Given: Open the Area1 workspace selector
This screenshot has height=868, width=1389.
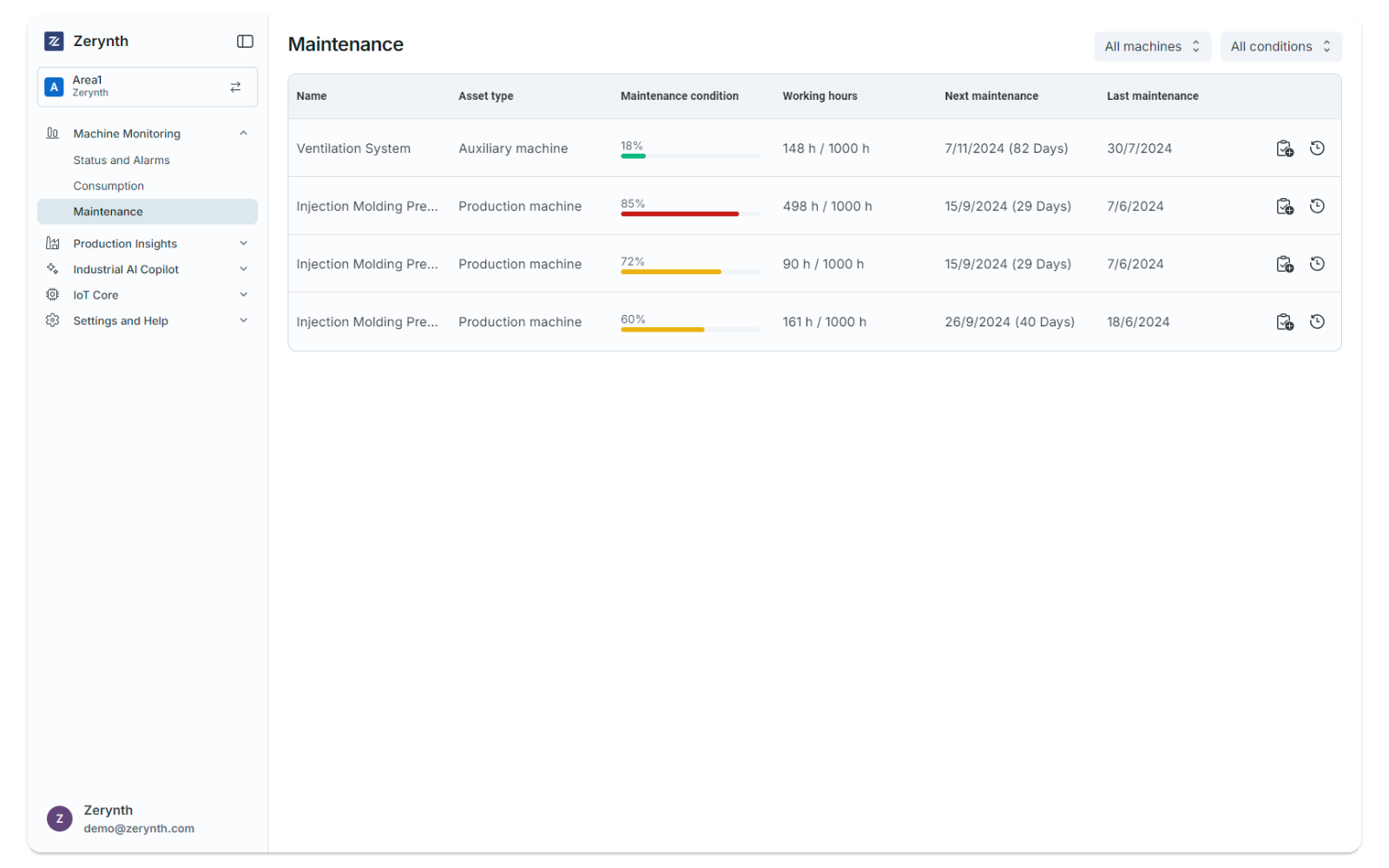Looking at the screenshot, I should coord(148,87).
